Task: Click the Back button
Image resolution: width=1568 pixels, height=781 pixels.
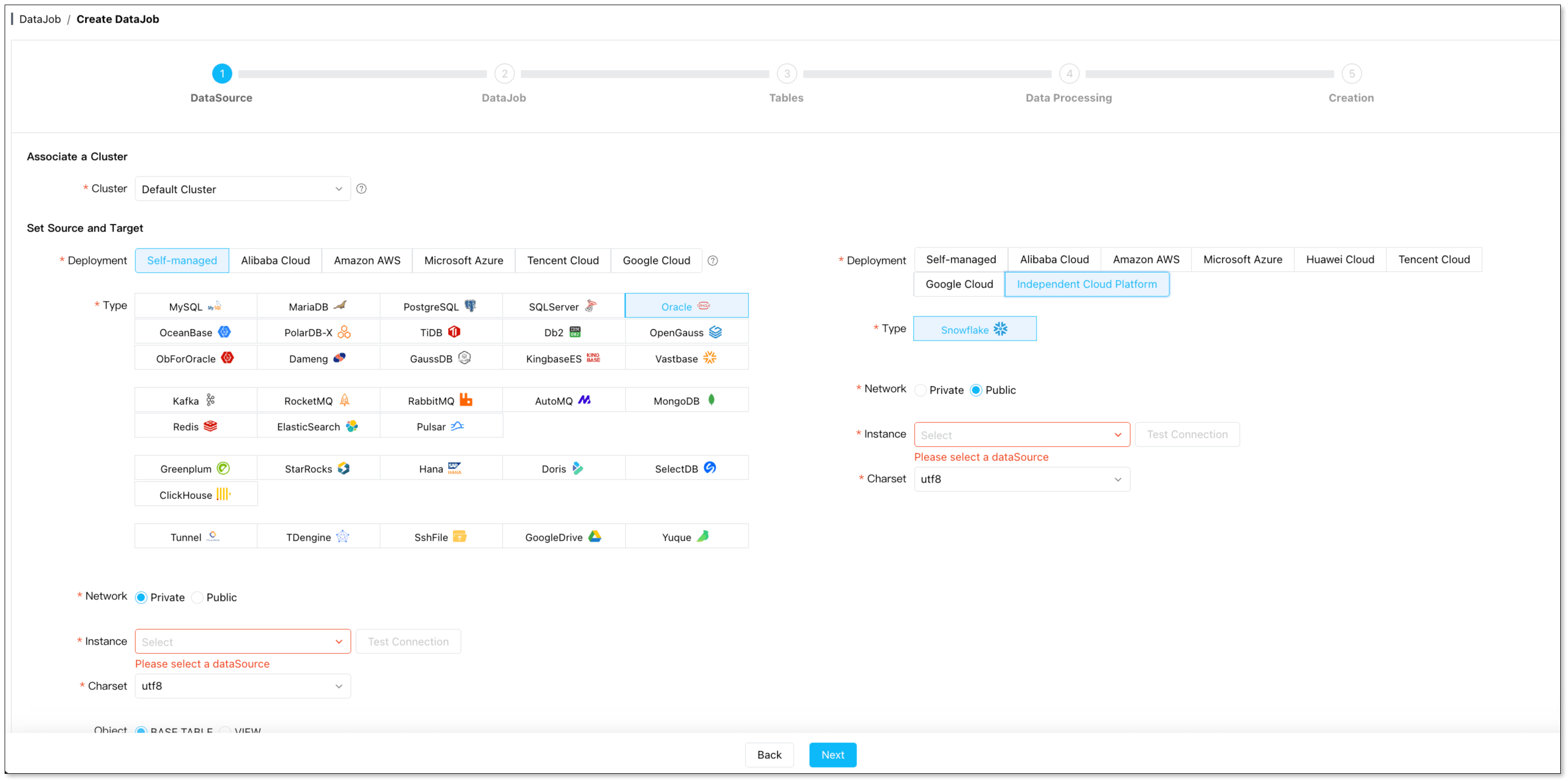Action: pos(770,755)
